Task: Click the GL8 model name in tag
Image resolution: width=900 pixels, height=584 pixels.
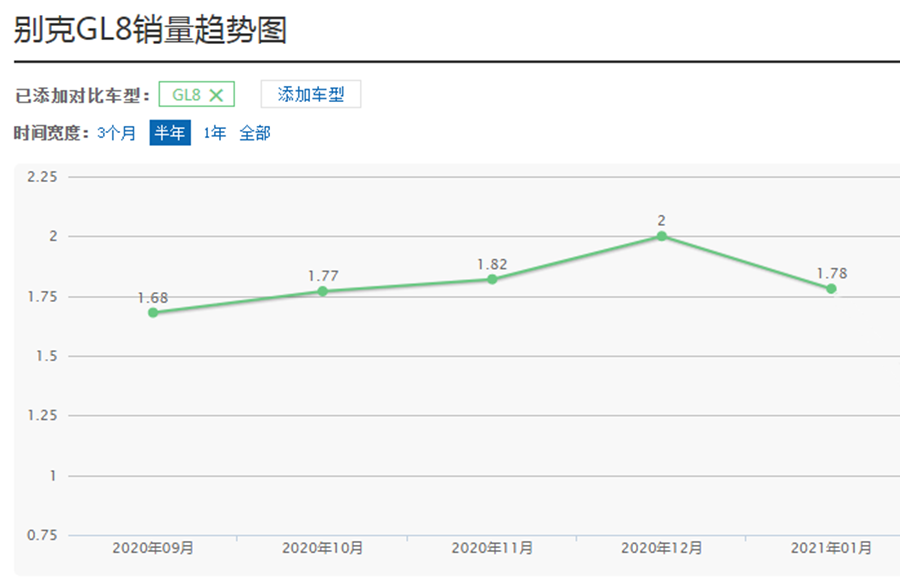Action: [187, 96]
